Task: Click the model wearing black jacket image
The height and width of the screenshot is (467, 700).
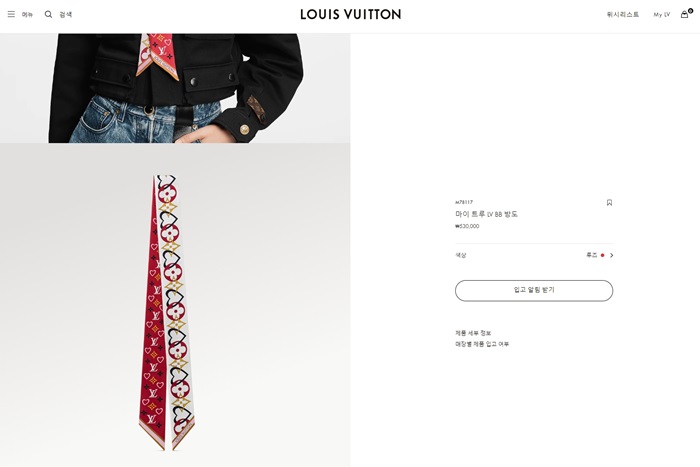Action: click(175, 88)
